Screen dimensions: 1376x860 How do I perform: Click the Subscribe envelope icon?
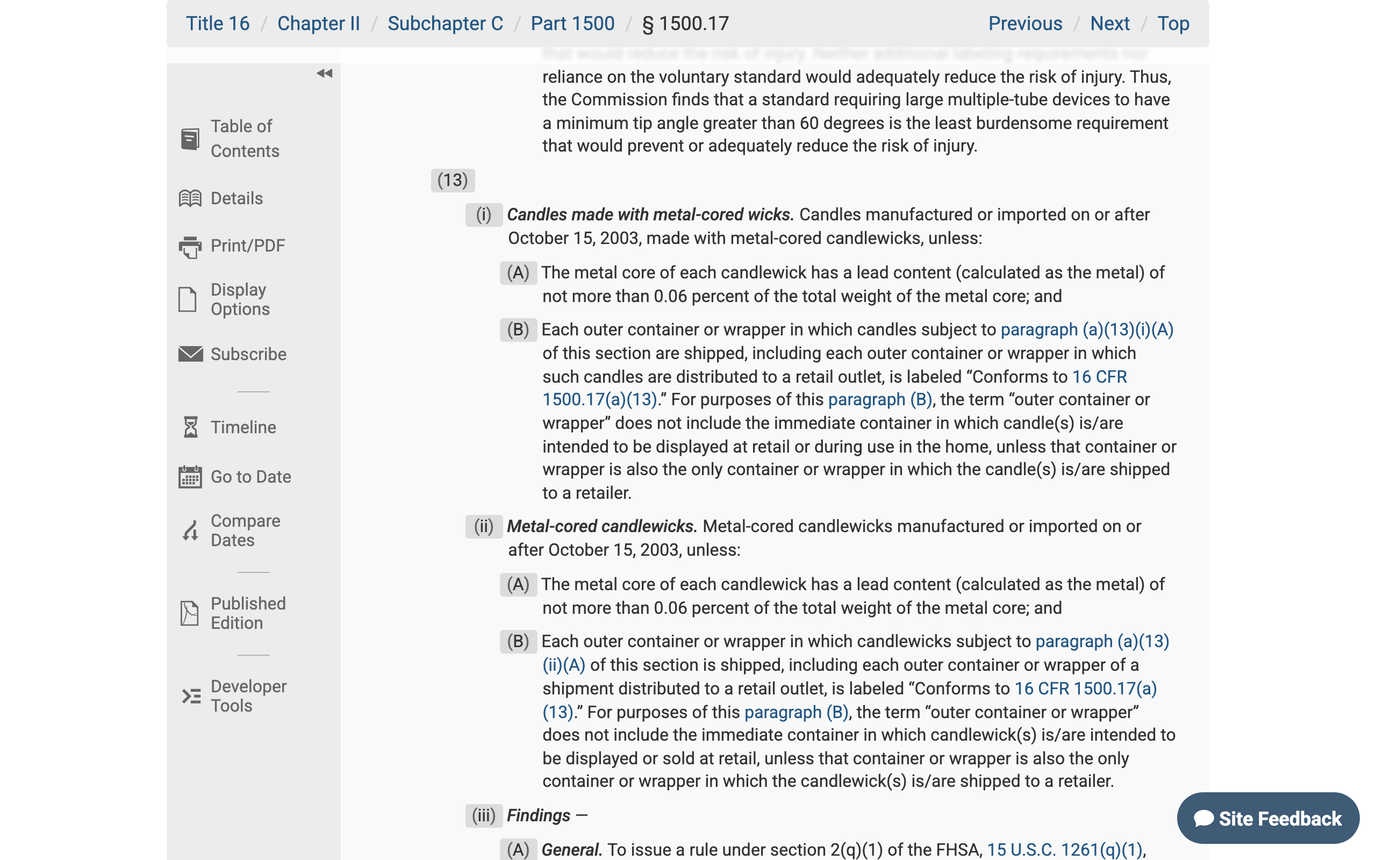coord(190,354)
